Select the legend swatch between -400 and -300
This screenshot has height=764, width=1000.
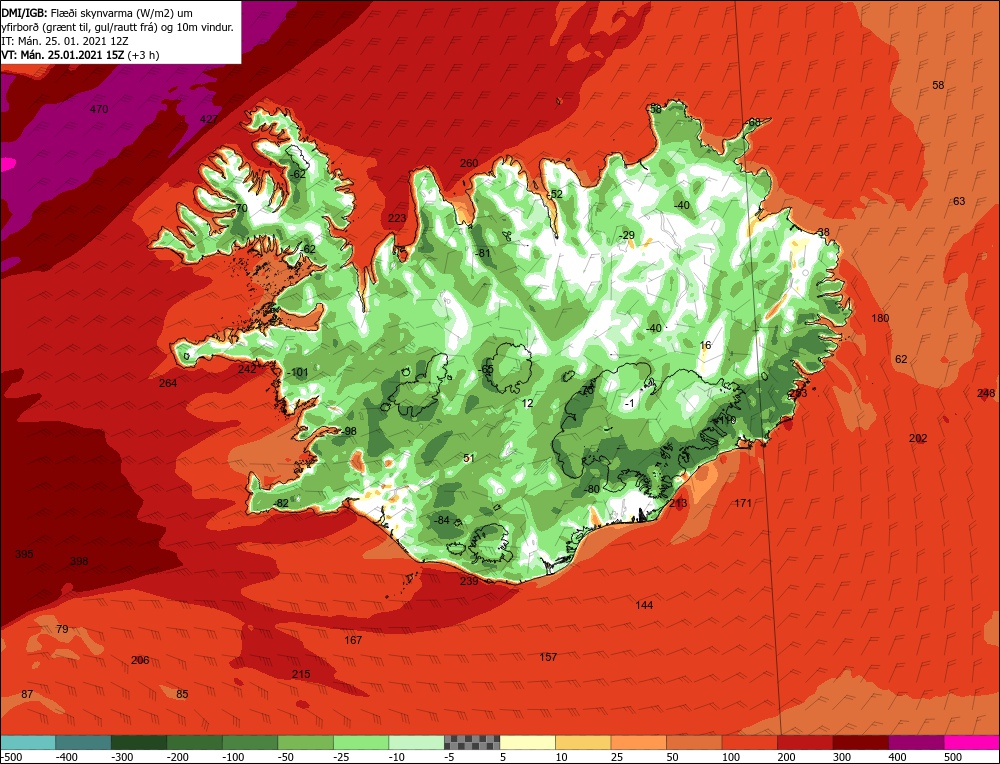pyautogui.click(x=83, y=742)
